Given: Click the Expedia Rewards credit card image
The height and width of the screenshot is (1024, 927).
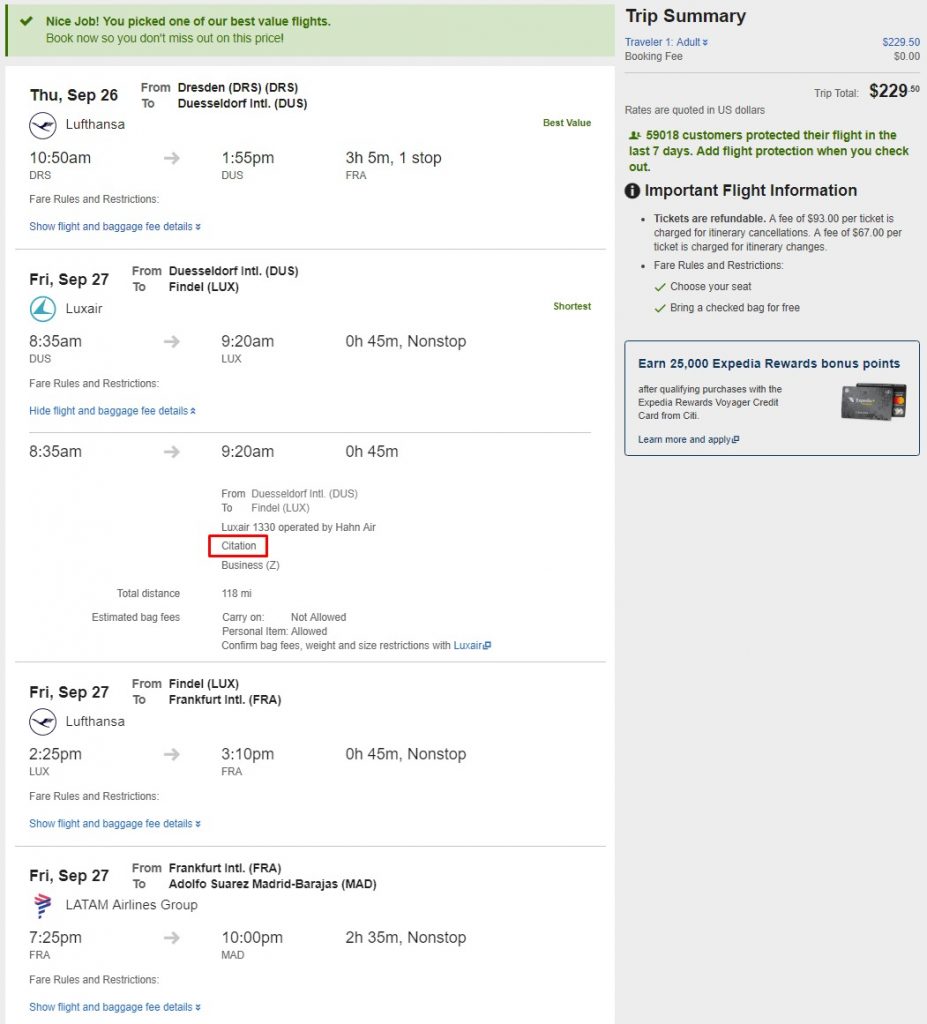Looking at the screenshot, I should point(873,402).
